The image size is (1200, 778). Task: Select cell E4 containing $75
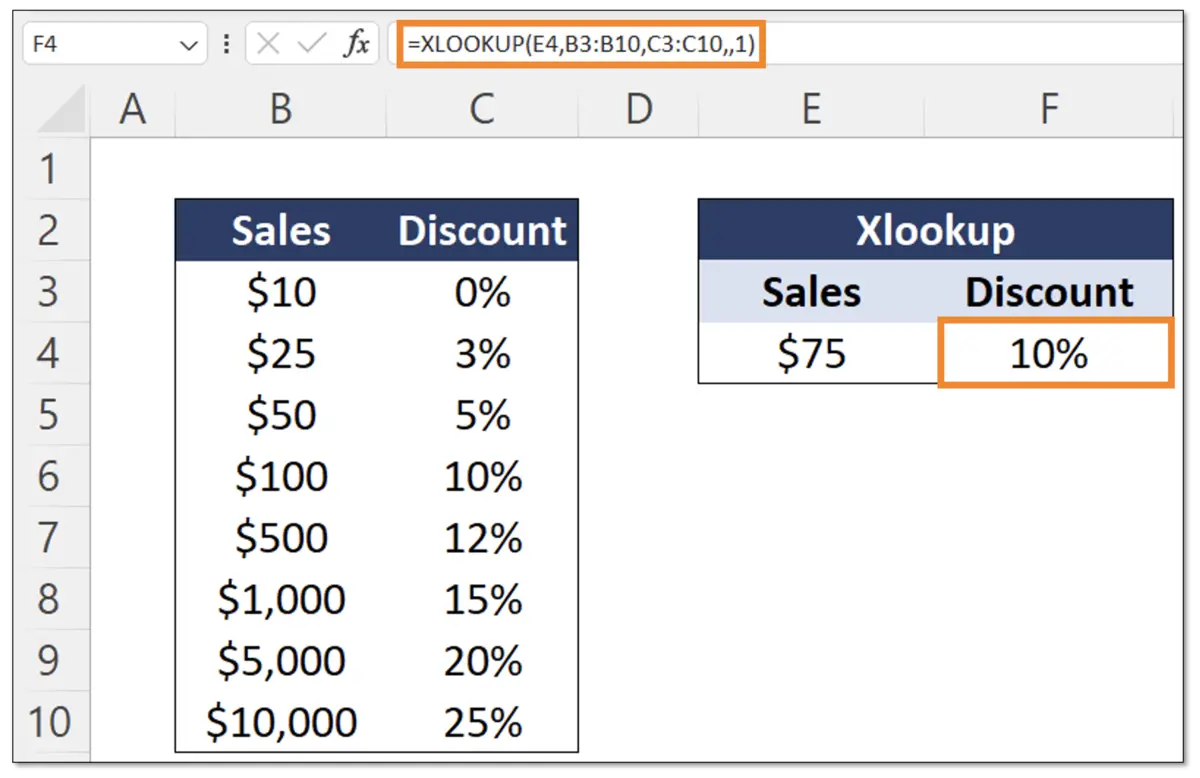tap(812, 353)
